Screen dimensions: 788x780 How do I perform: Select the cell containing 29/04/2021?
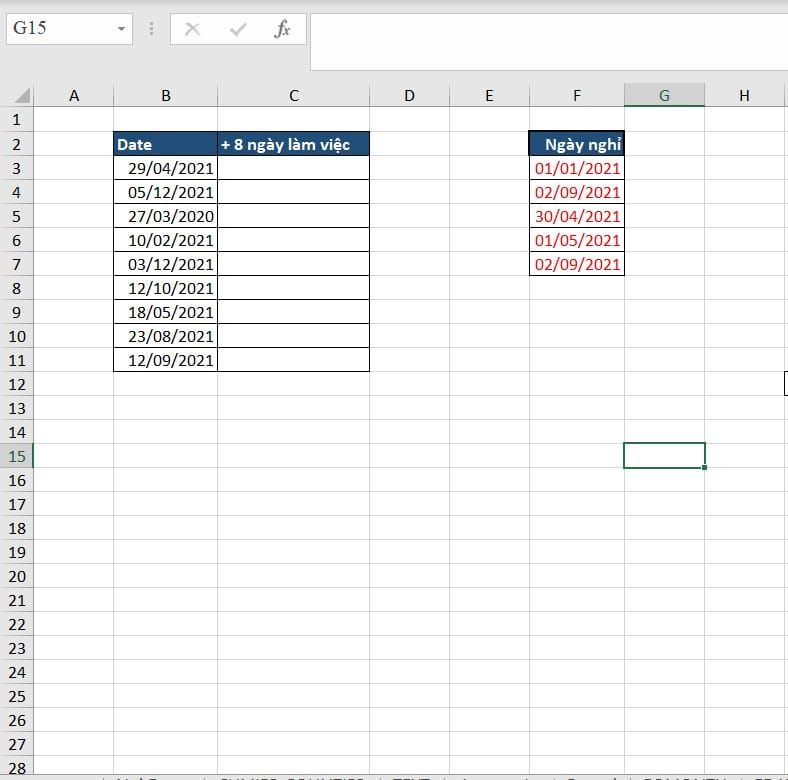pyautogui.click(x=165, y=168)
